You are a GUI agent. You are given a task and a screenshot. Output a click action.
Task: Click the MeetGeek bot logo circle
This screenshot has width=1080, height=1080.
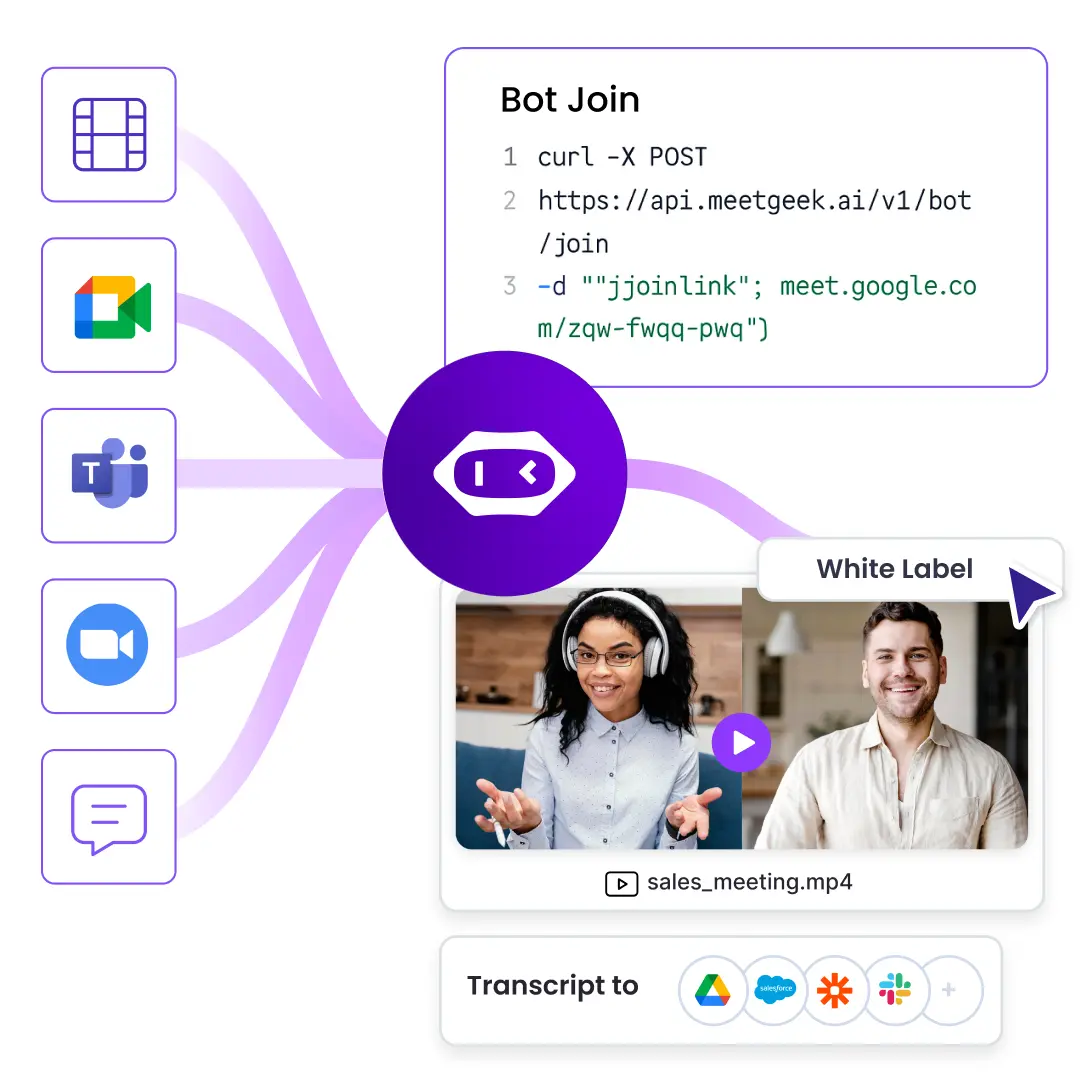coord(504,473)
